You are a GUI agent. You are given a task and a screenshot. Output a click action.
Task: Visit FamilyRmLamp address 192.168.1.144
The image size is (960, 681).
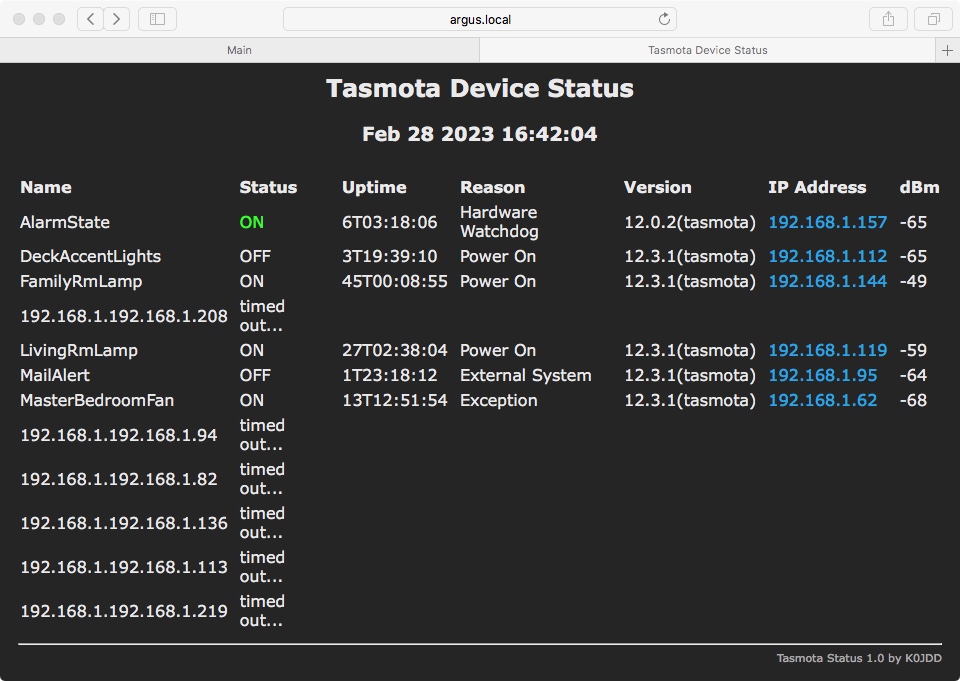click(827, 281)
